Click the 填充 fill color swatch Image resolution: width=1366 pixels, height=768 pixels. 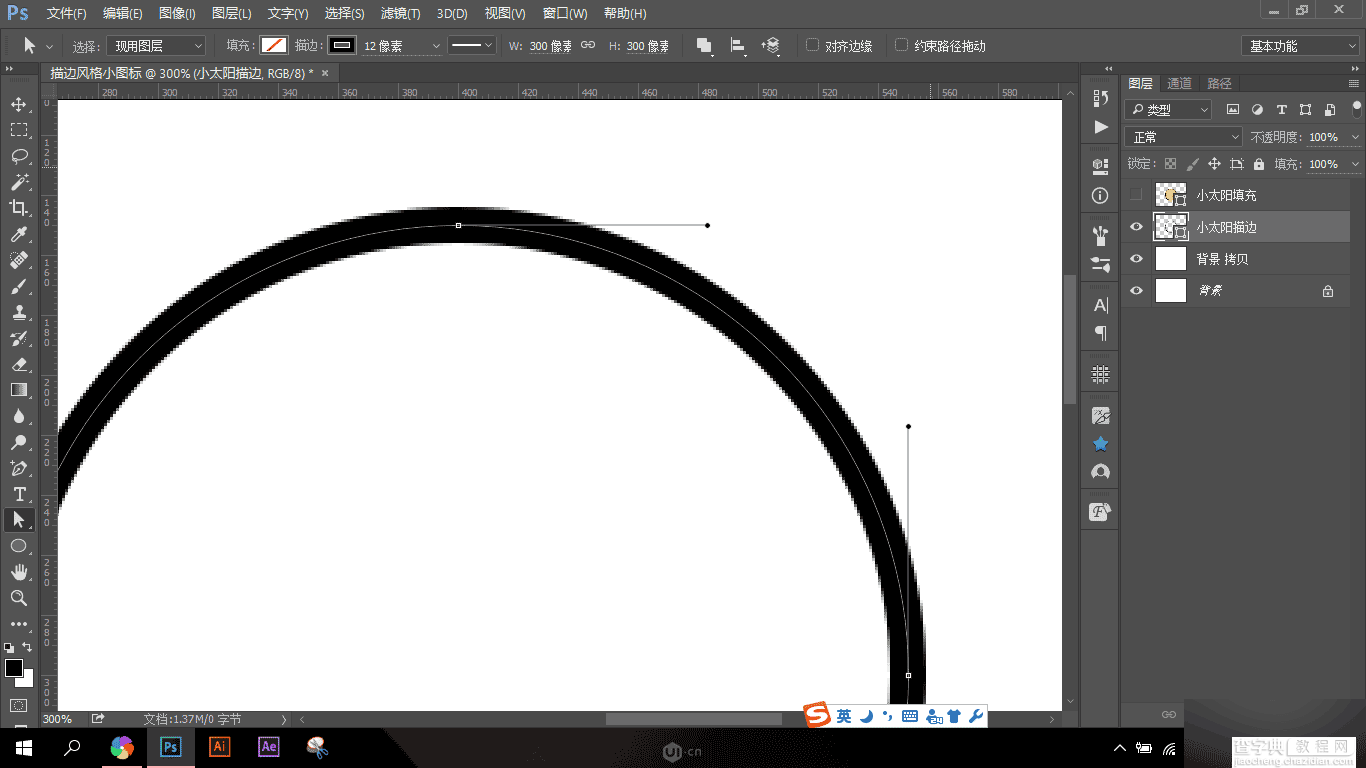click(x=273, y=45)
